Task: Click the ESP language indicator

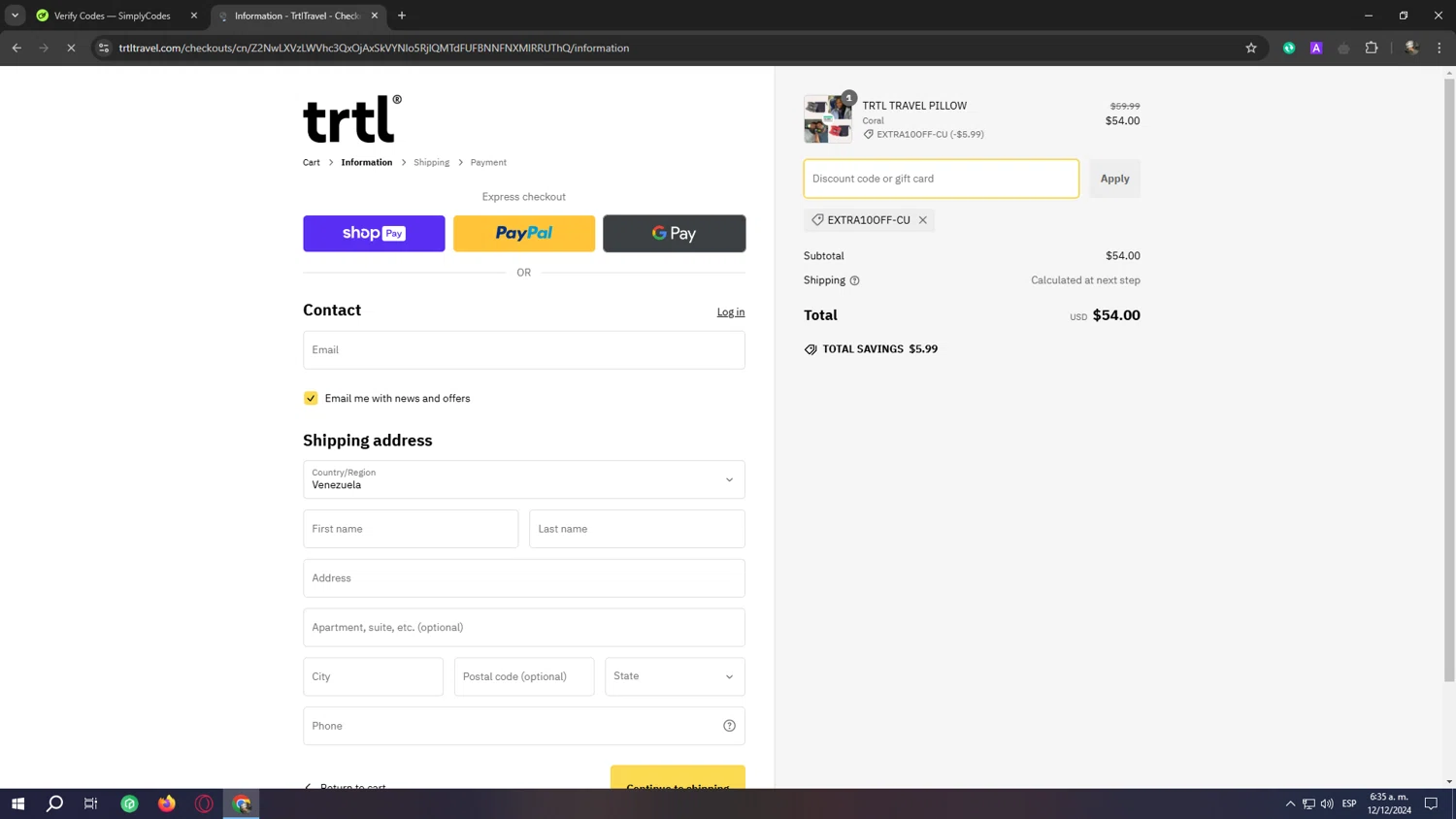Action: (x=1349, y=803)
